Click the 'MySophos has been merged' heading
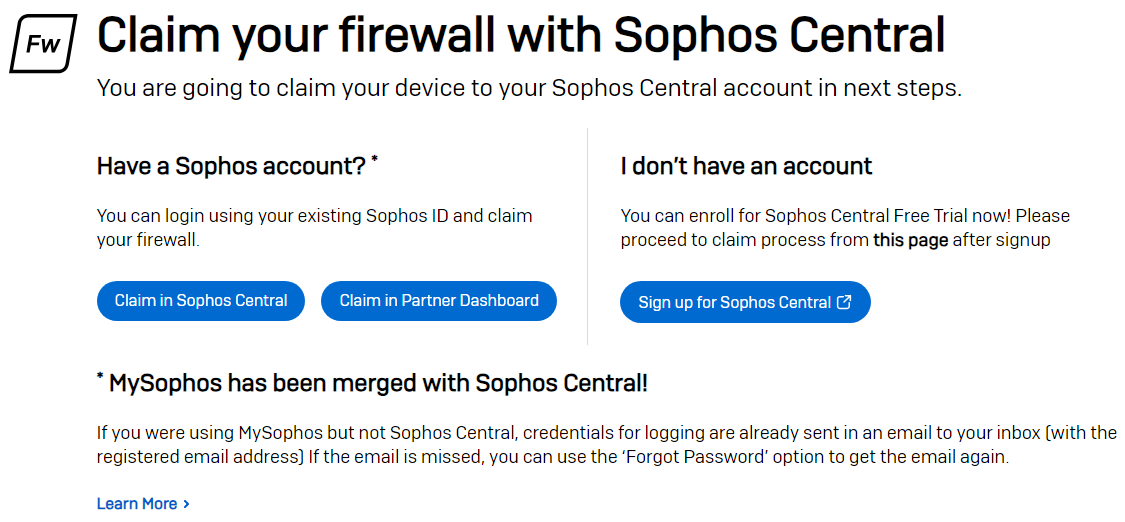This screenshot has height=522, width=1125. [x=378, y=382]
